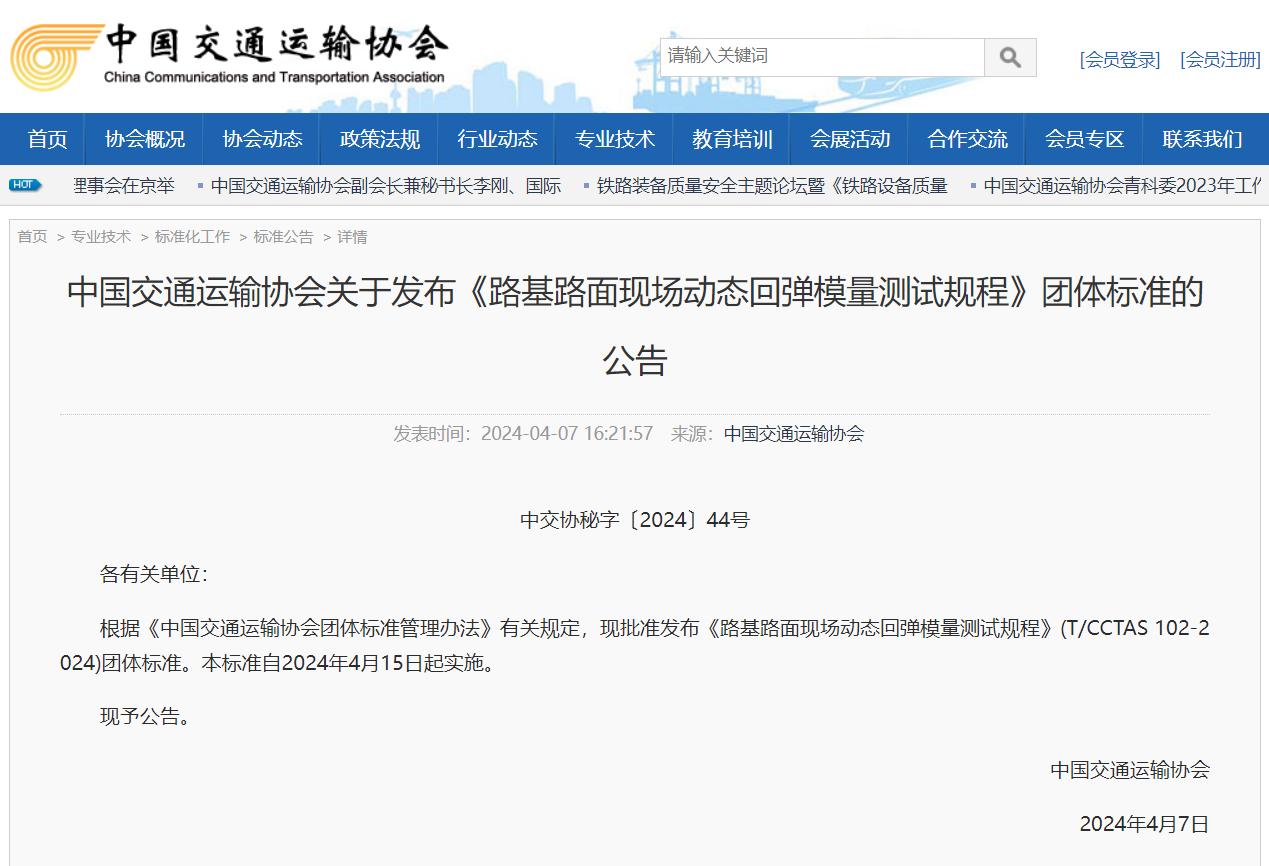Viewport: 1269px width, 866px height.
Task: Click breadcrumb 标准公告
Action: pyautogui.click(x=283, y=237)
